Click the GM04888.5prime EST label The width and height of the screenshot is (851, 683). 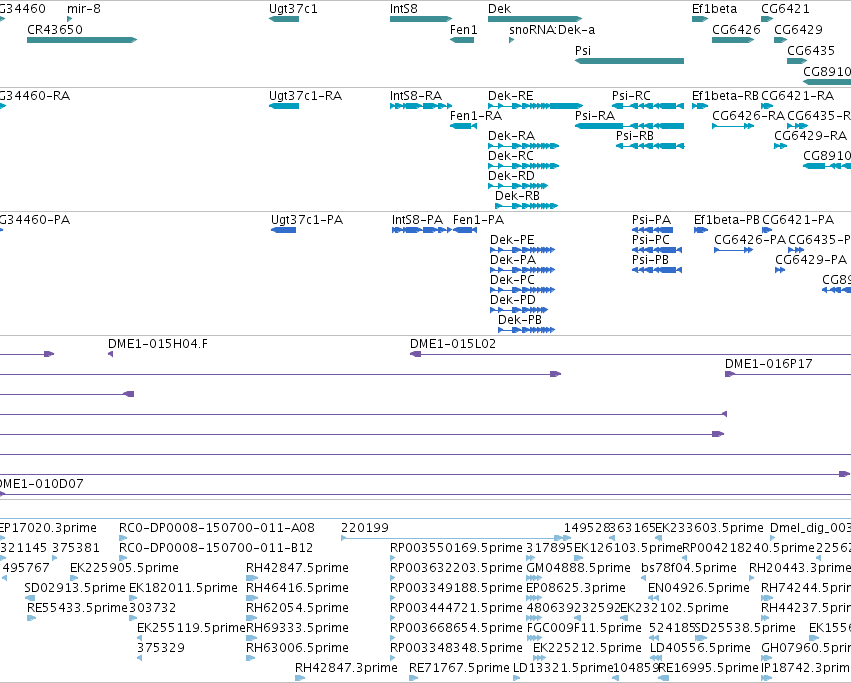(579, 568)
